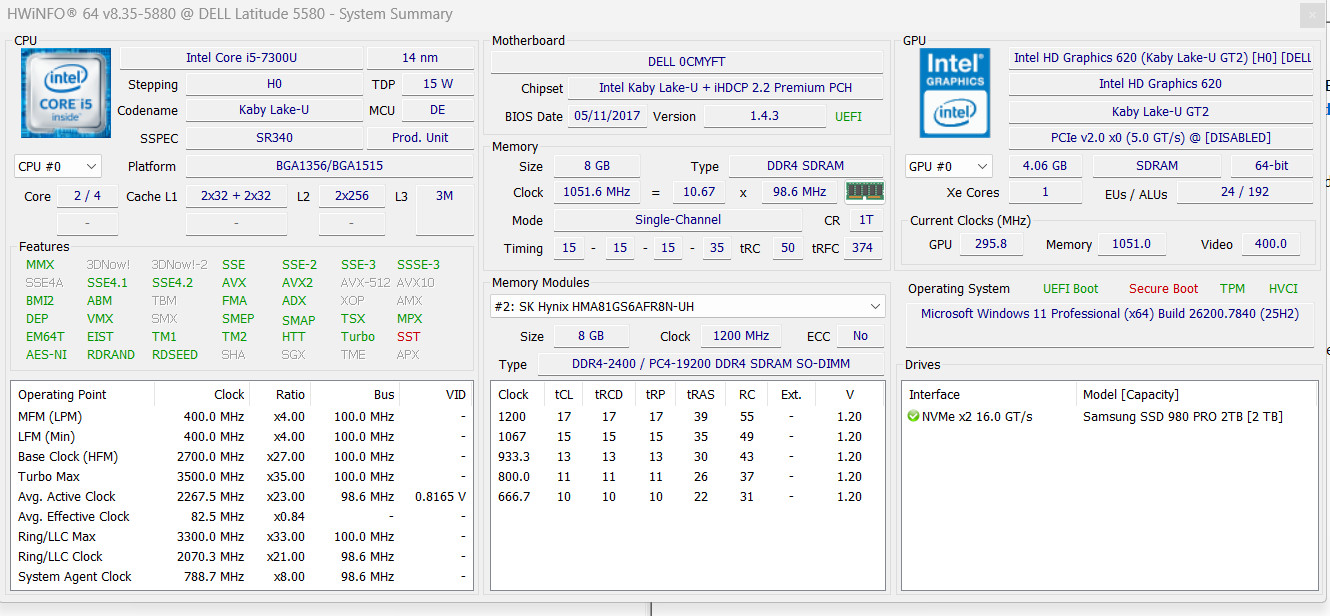Click the Intel Core i5 logo
This screenshot has height=616, width=1330.
coord(66,92)
